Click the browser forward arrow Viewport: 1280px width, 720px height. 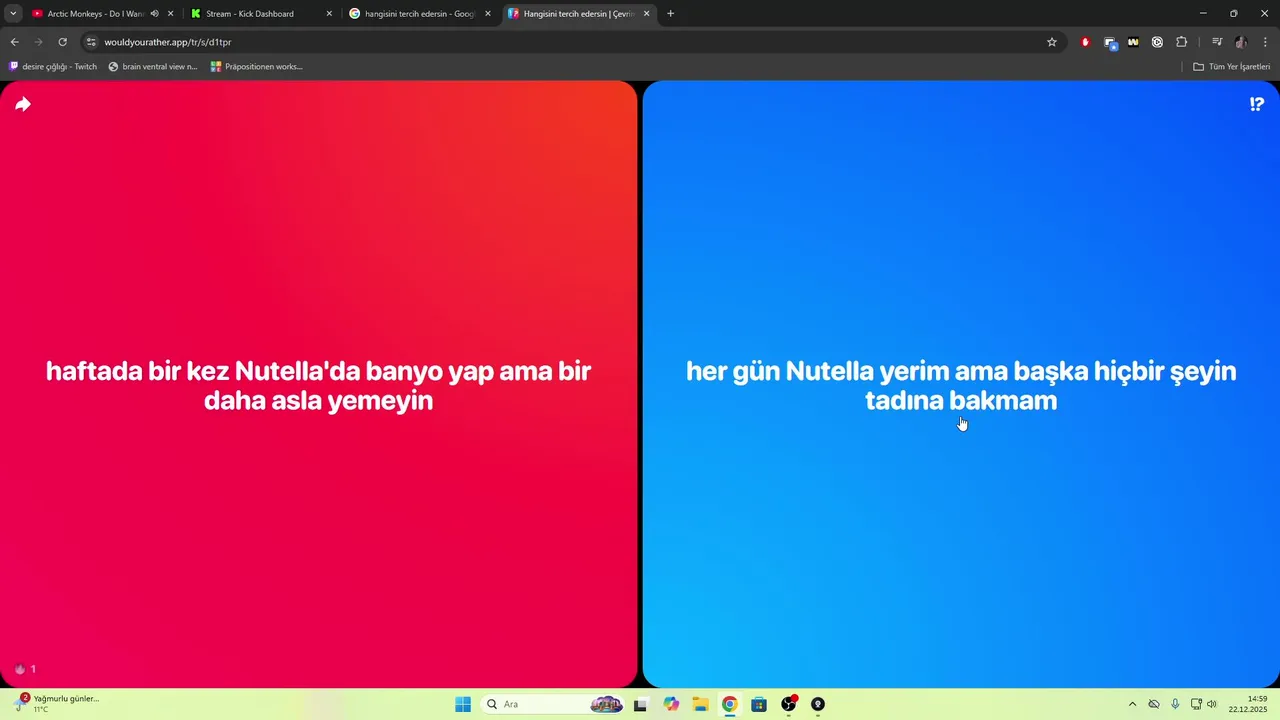(38, 42)
